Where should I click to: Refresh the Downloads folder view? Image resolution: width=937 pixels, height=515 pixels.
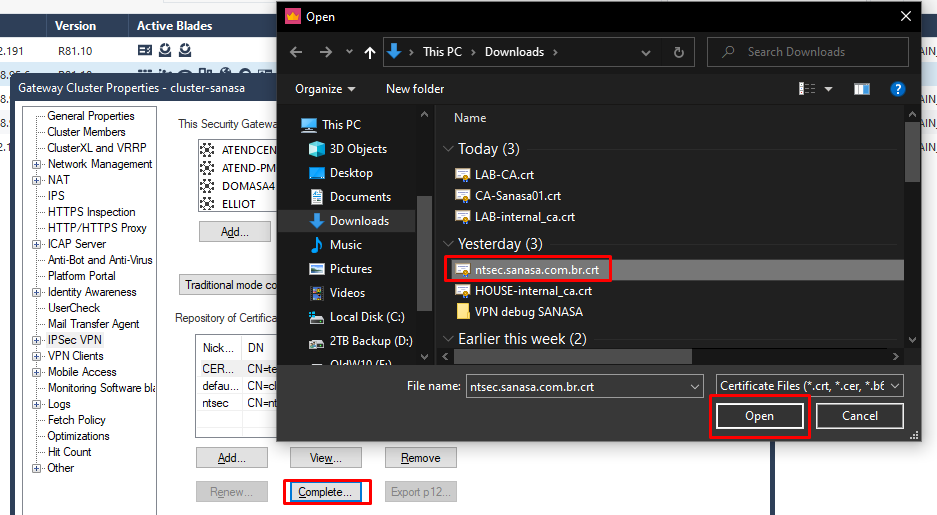pyautogui.click(x=679, y=52)
